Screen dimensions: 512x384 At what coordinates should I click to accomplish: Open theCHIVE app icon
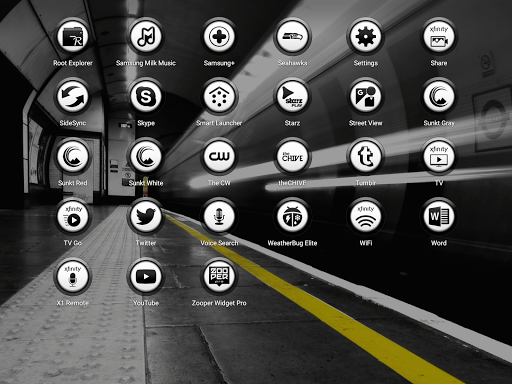[x=292, y=157]
